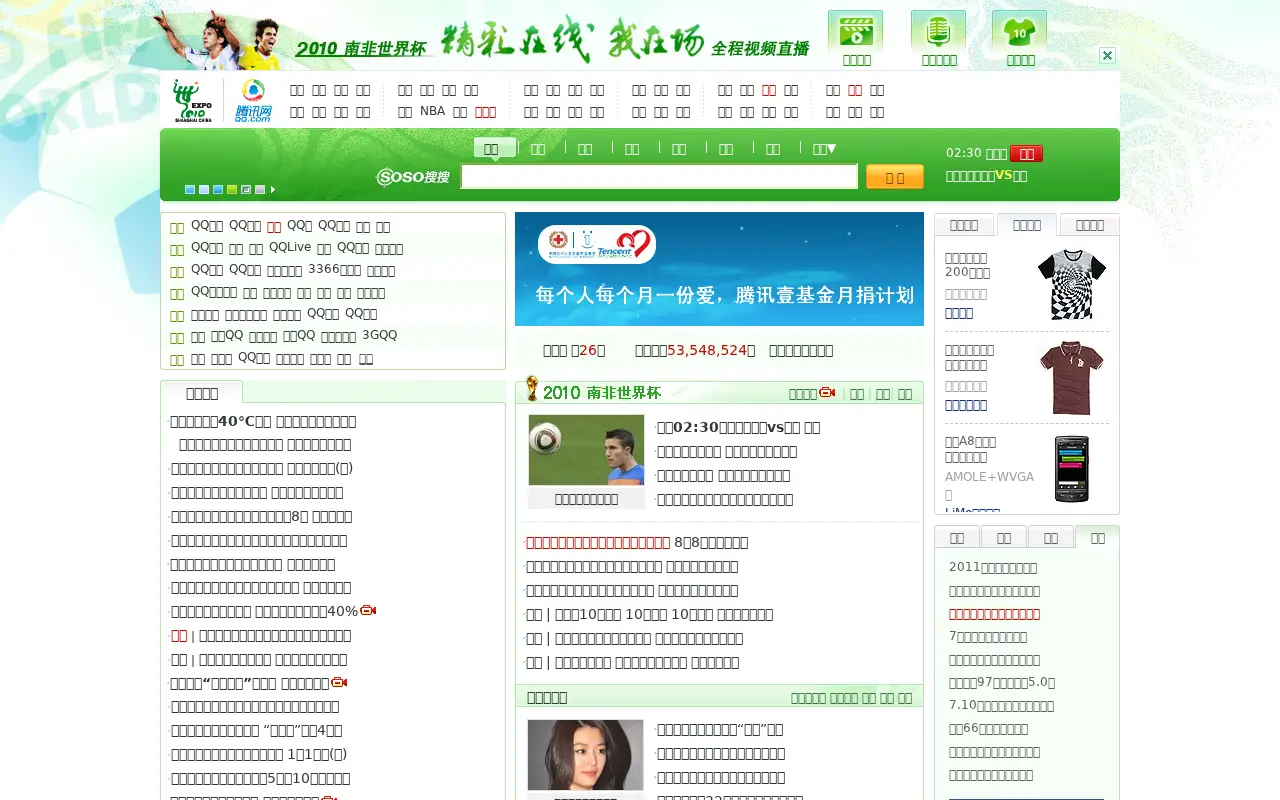The width and height of the screenshot is (1280, 800).
Task: Click the red 26 count text
Action: 587,350
